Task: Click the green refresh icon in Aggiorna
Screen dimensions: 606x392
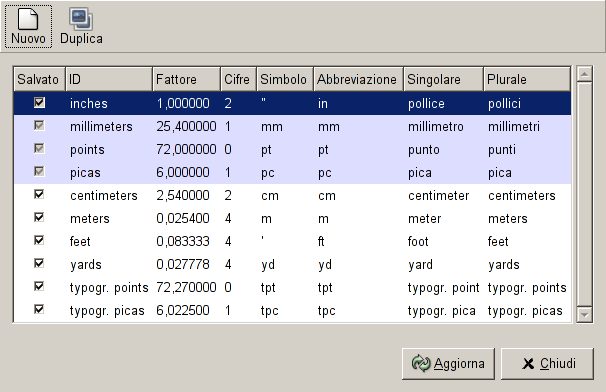Action: (420, 363)
